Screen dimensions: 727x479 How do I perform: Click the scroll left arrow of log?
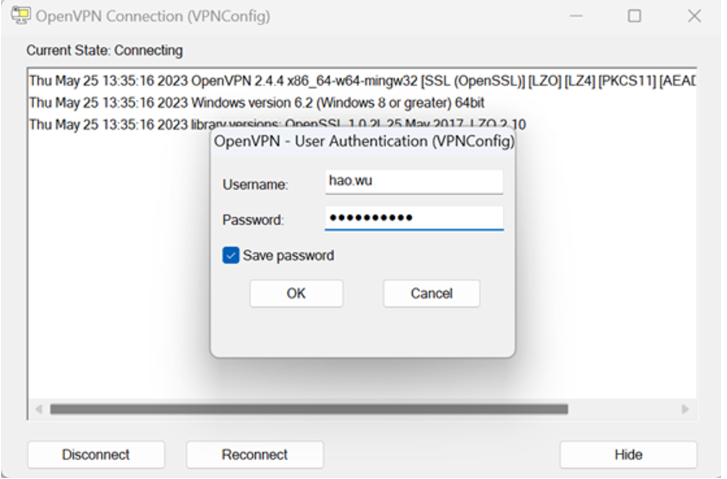coord(39,409)
